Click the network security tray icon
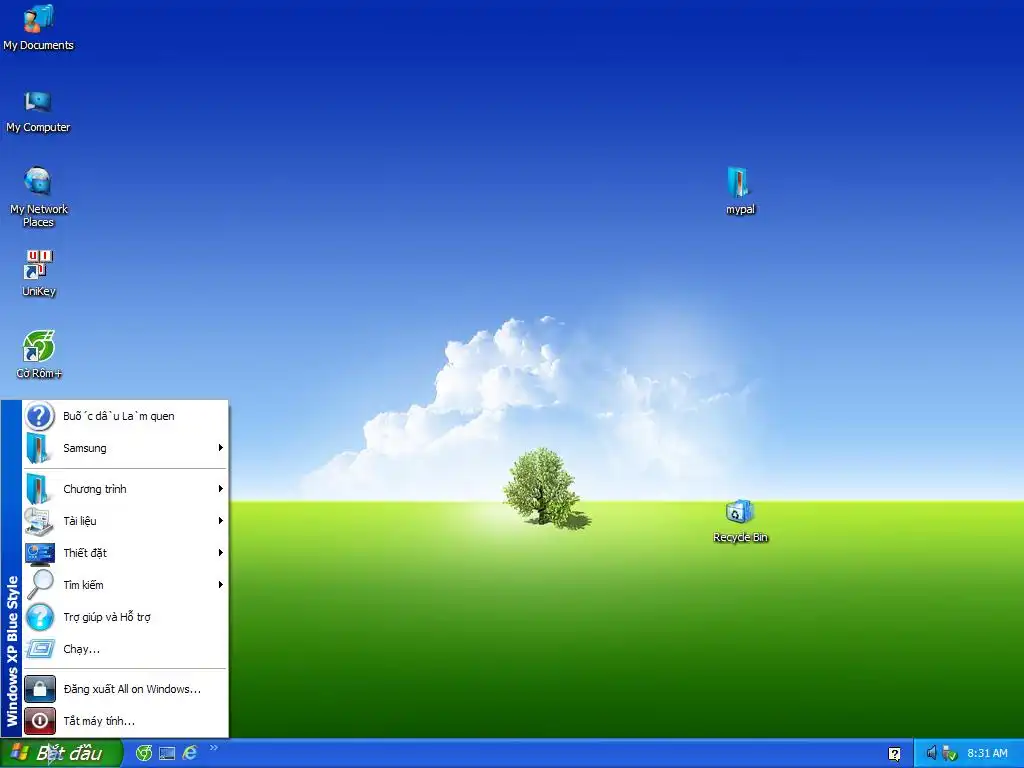This screenshot has width=1024, height=768. (x=950, y=753)
